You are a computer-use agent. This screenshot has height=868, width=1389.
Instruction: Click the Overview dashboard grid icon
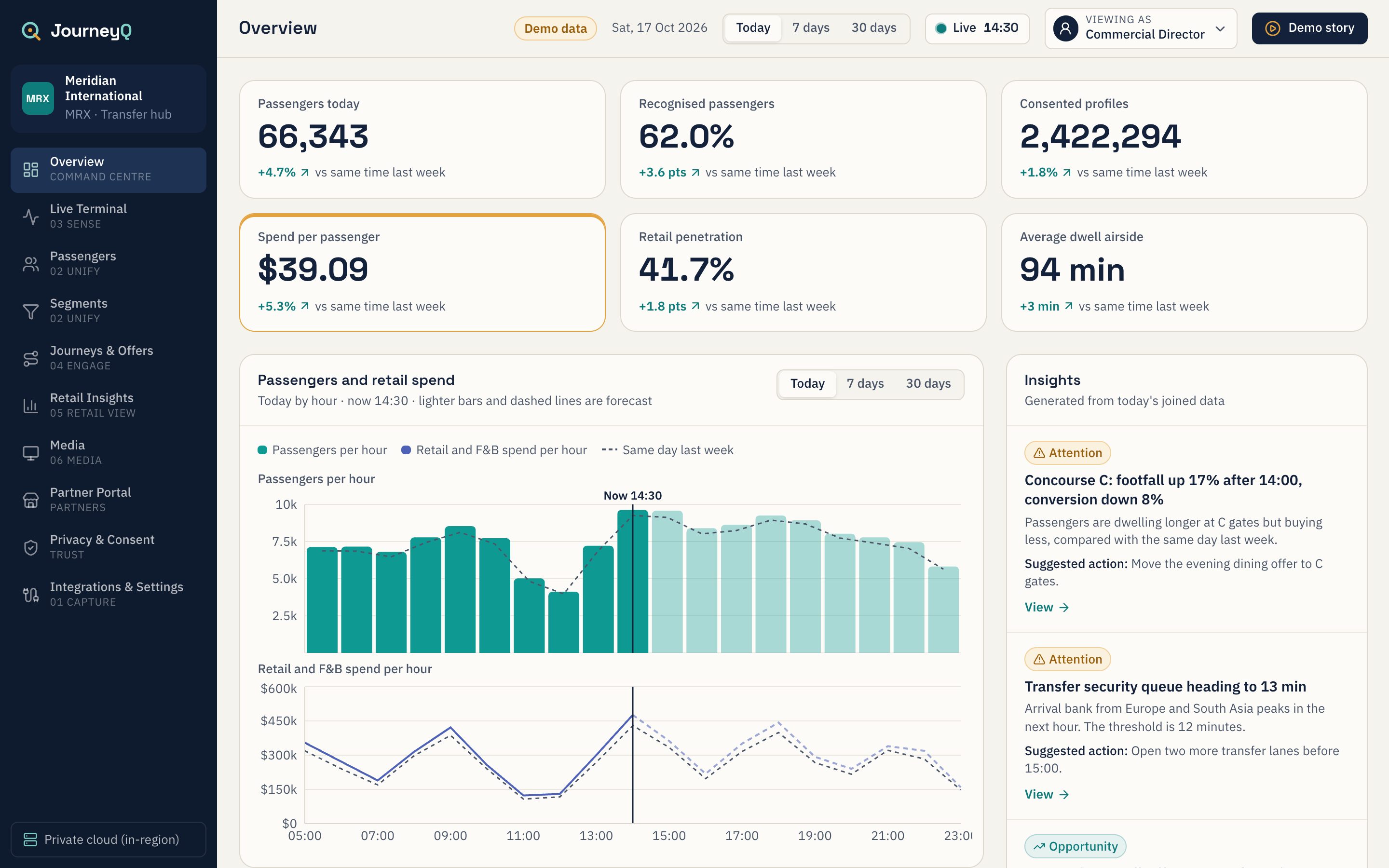tap(30, 169)
